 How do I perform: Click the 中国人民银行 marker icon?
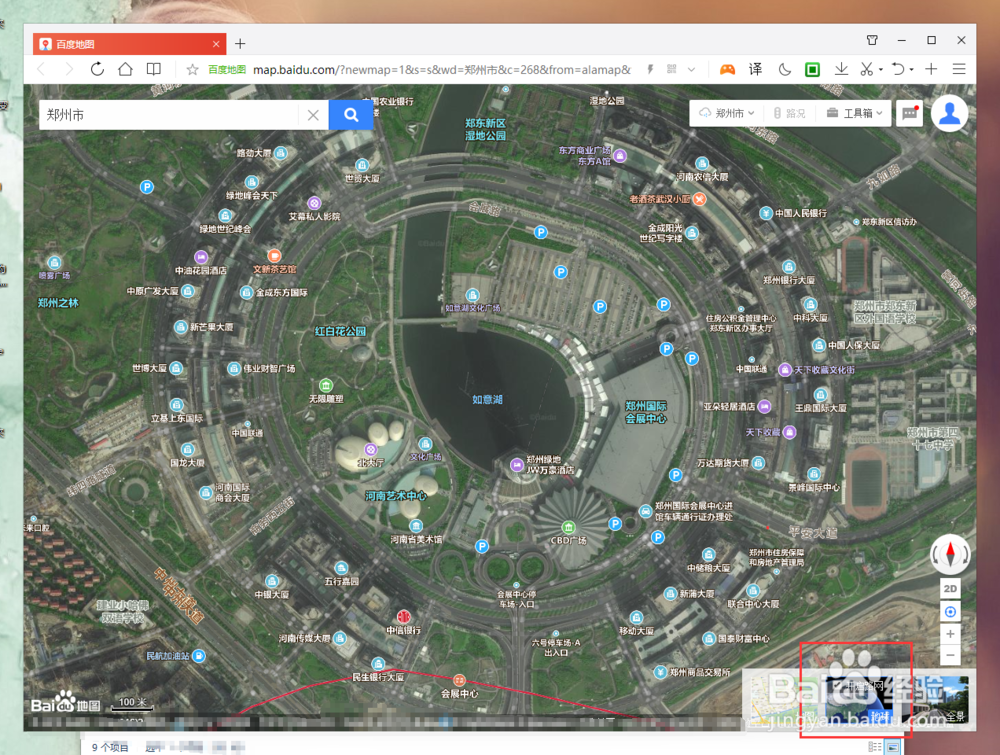coord(766,213)
